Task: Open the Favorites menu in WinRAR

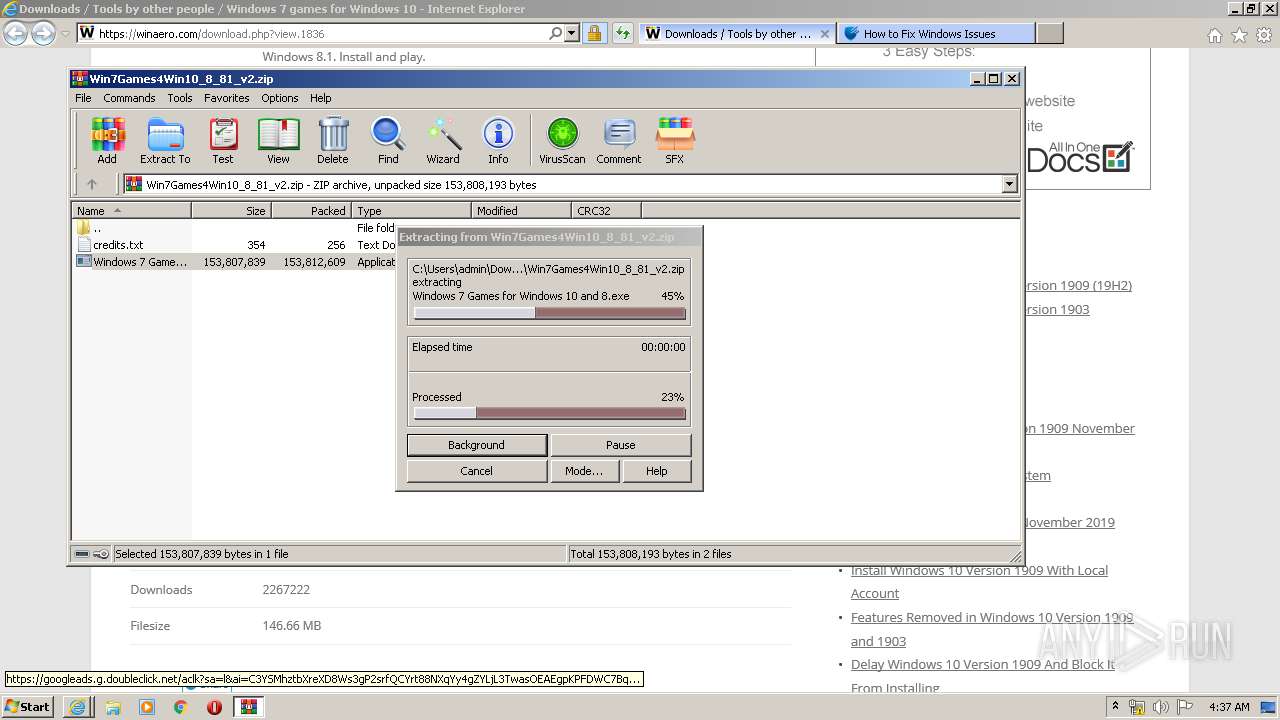Action: (x=227, y=98)
